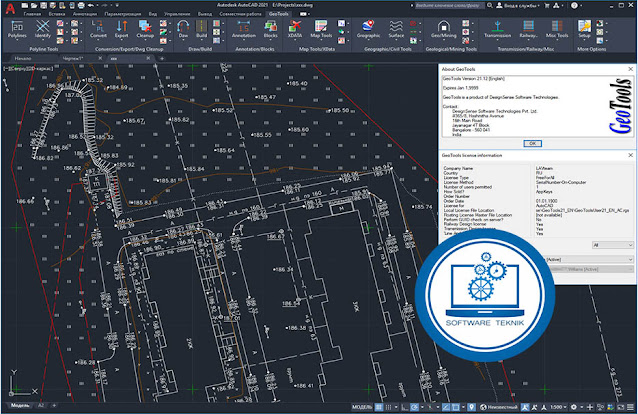Image resolution: width=638 pixels, height=414 pixels.
Task: Open the Geo/Mining tools
Action: tap(444, 30)
